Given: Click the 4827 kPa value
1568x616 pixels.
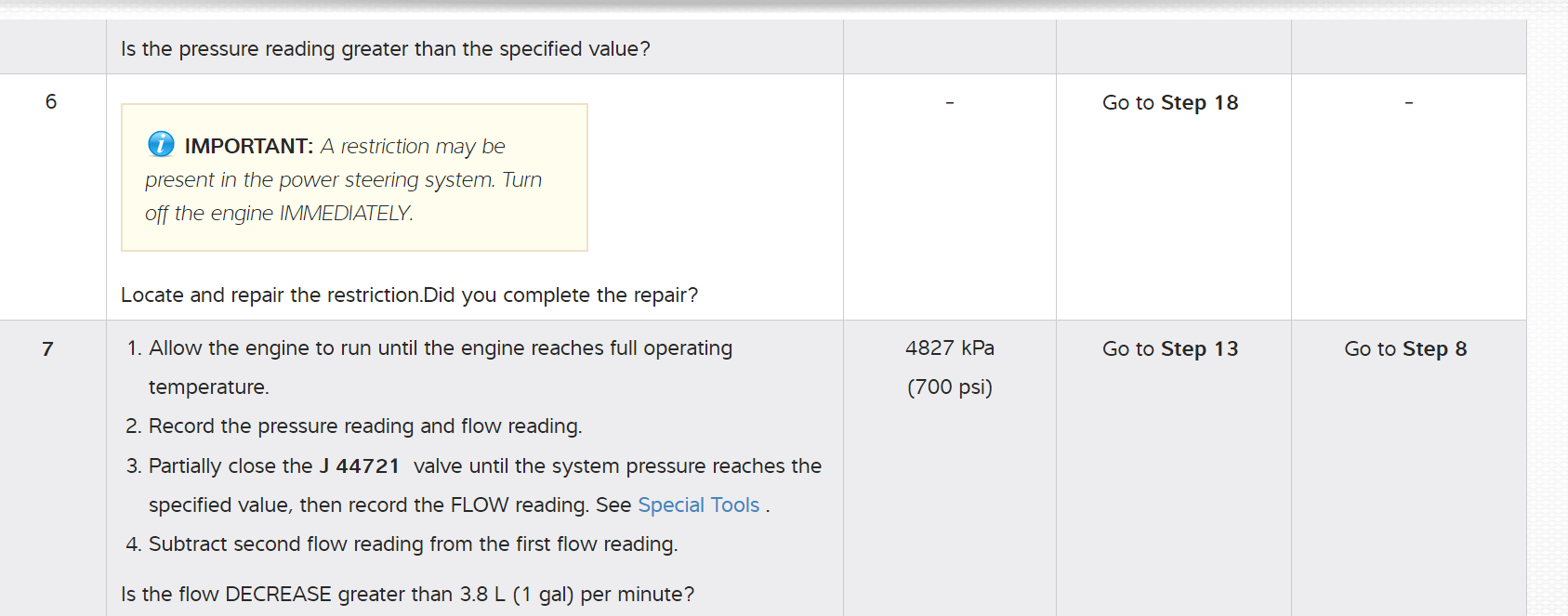Looking at the screenshot, I should pyautogui.click(x=949, y=347).
